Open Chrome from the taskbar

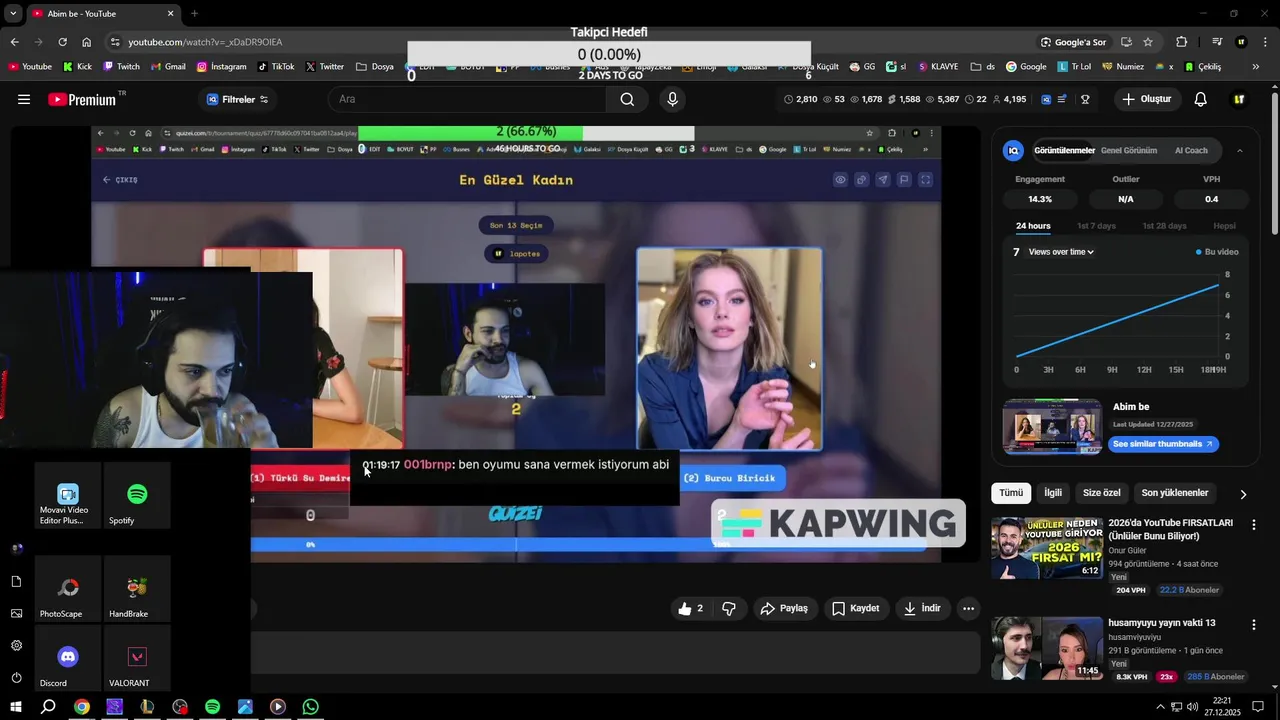tap(82, 707)
